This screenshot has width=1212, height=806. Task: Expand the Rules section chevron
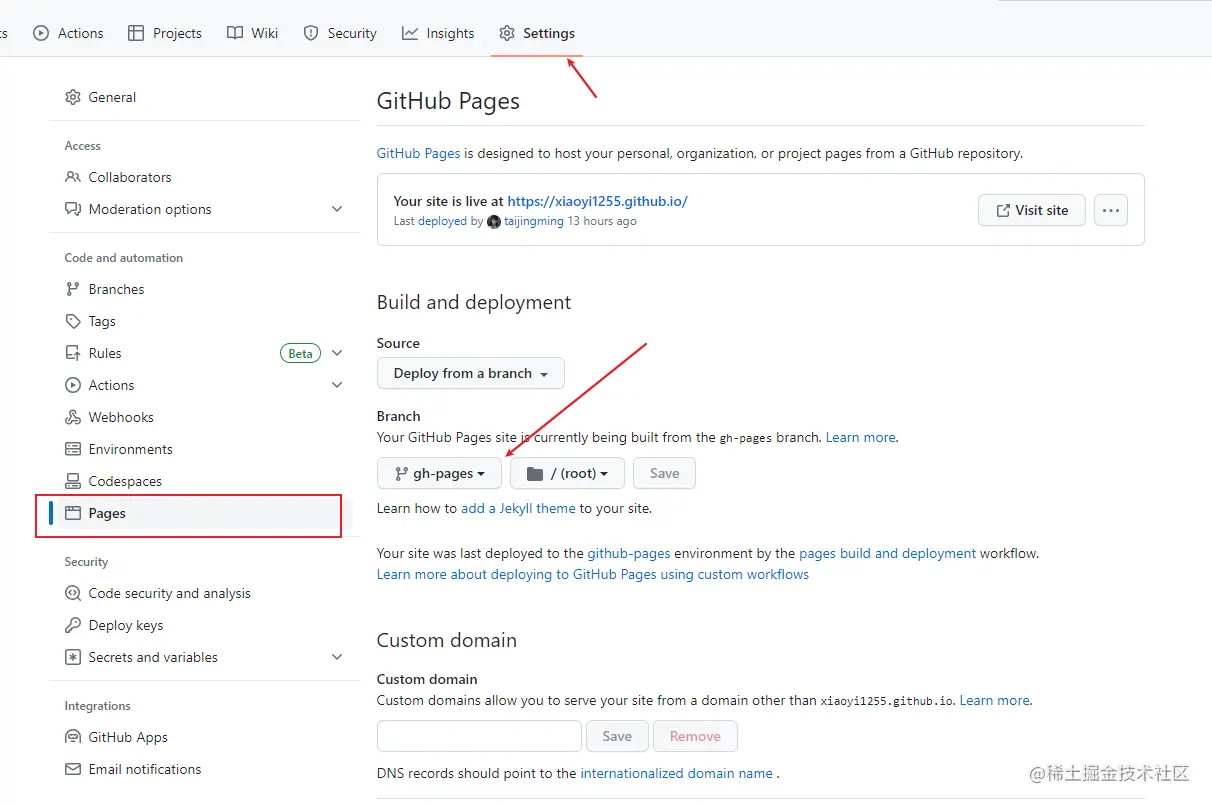point(337,353)
